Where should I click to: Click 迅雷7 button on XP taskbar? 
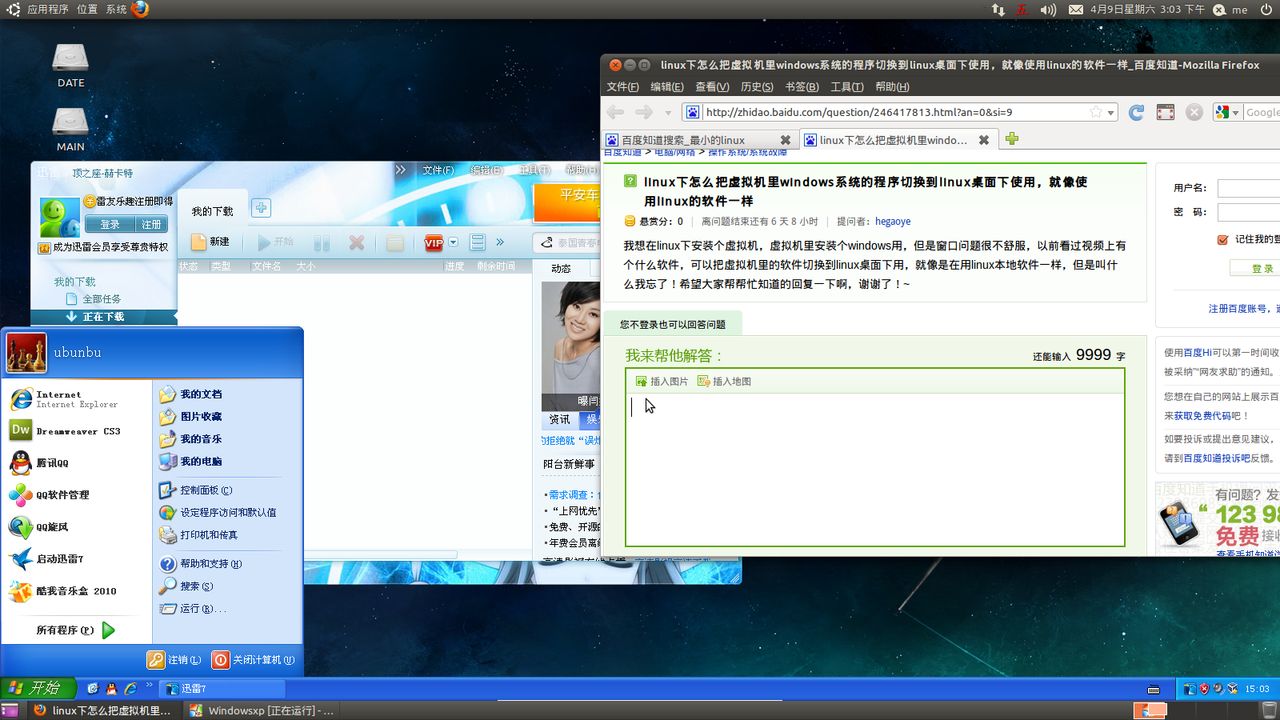(x=222, y=689)
